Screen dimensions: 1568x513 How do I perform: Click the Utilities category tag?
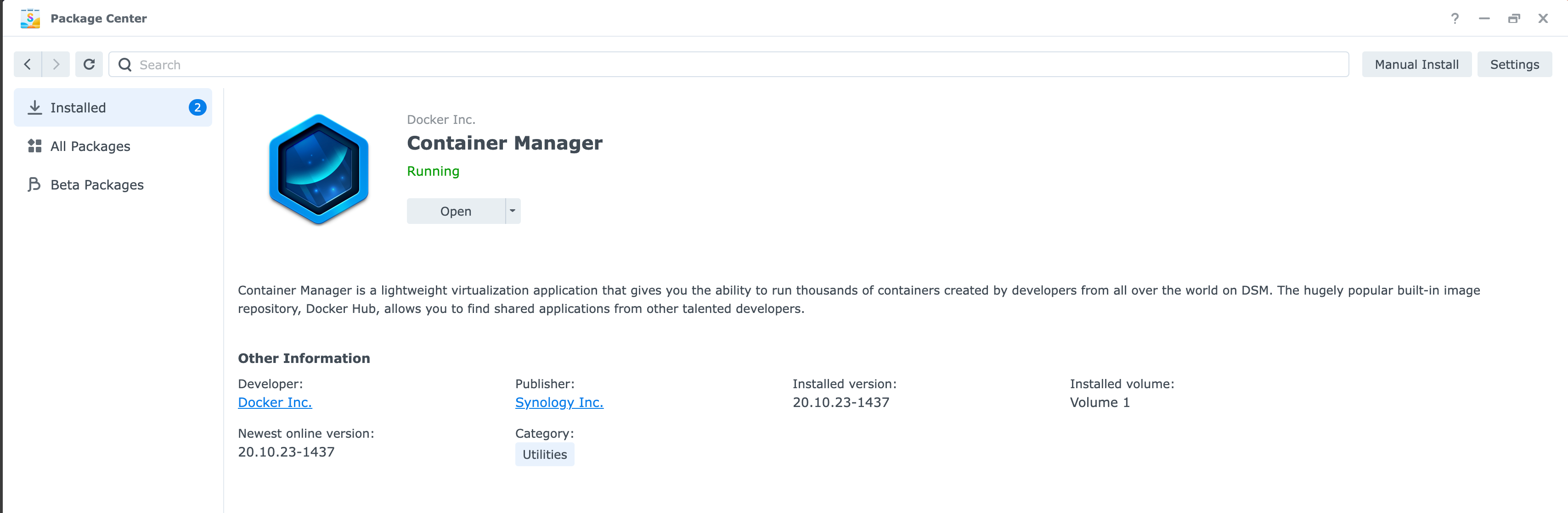(544, 454)
